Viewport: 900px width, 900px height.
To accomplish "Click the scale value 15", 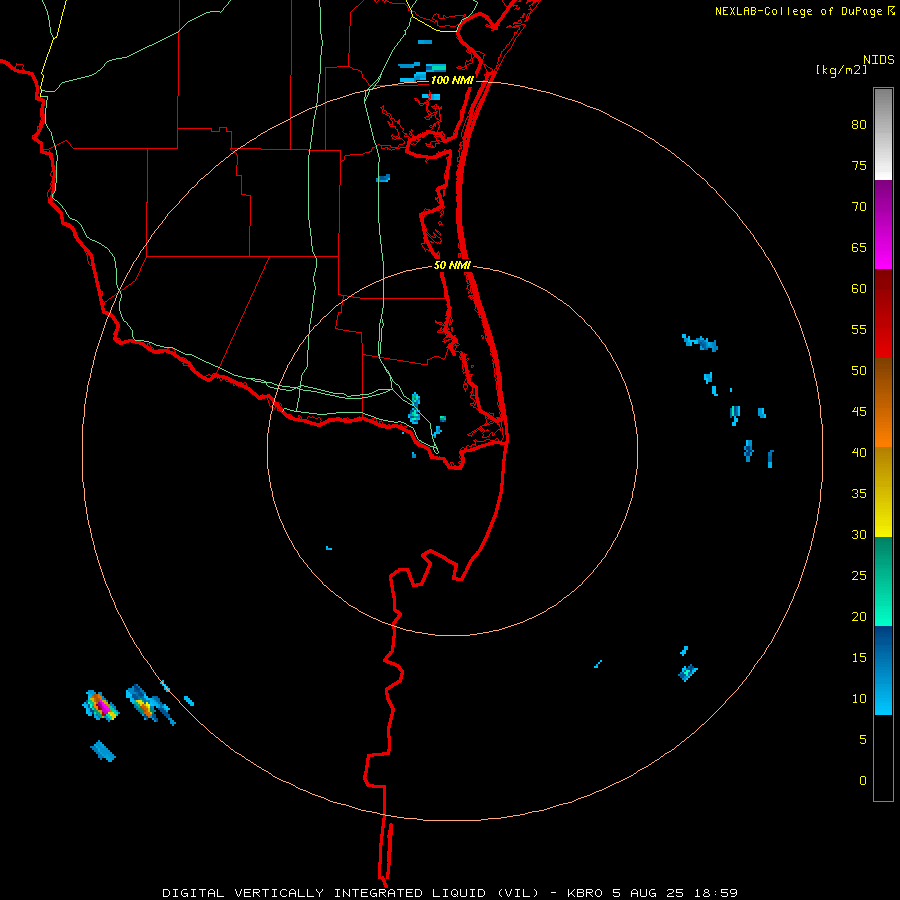I will click(x=859, y=658).
